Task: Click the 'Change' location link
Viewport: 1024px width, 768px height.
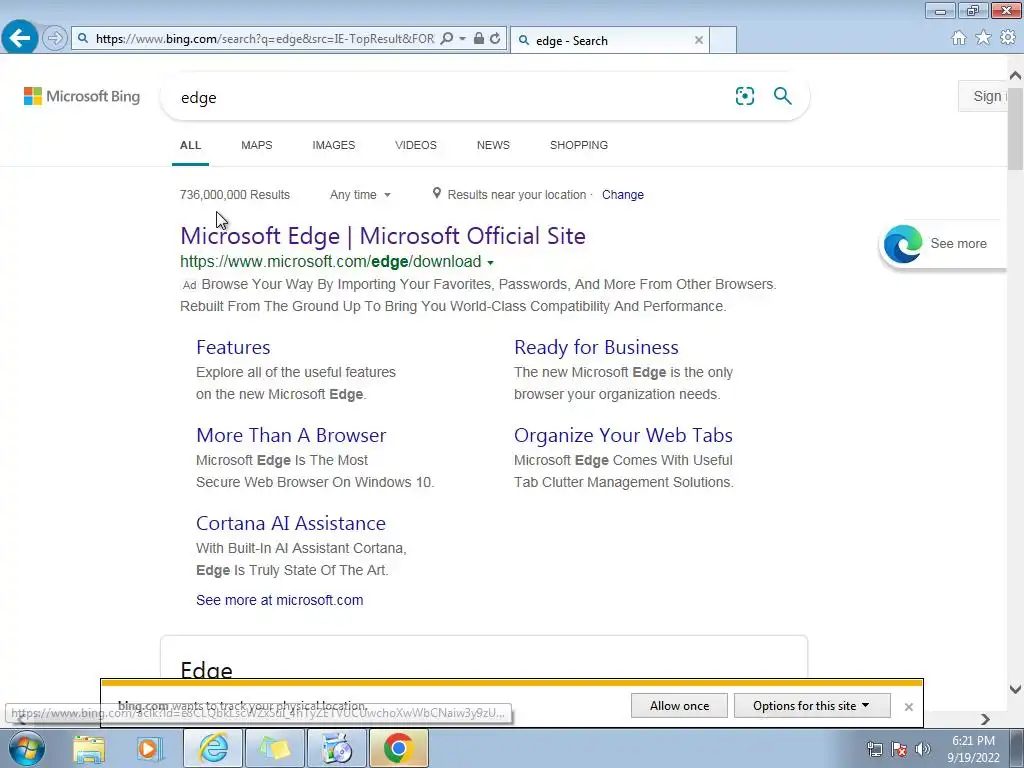Action: pyautogui.click(x=622, y=195)
